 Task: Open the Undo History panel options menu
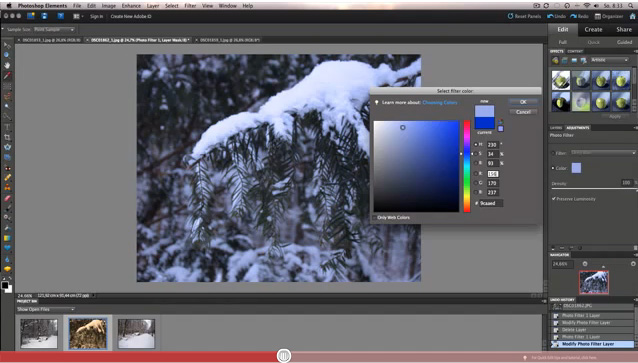tap(635, 300)
